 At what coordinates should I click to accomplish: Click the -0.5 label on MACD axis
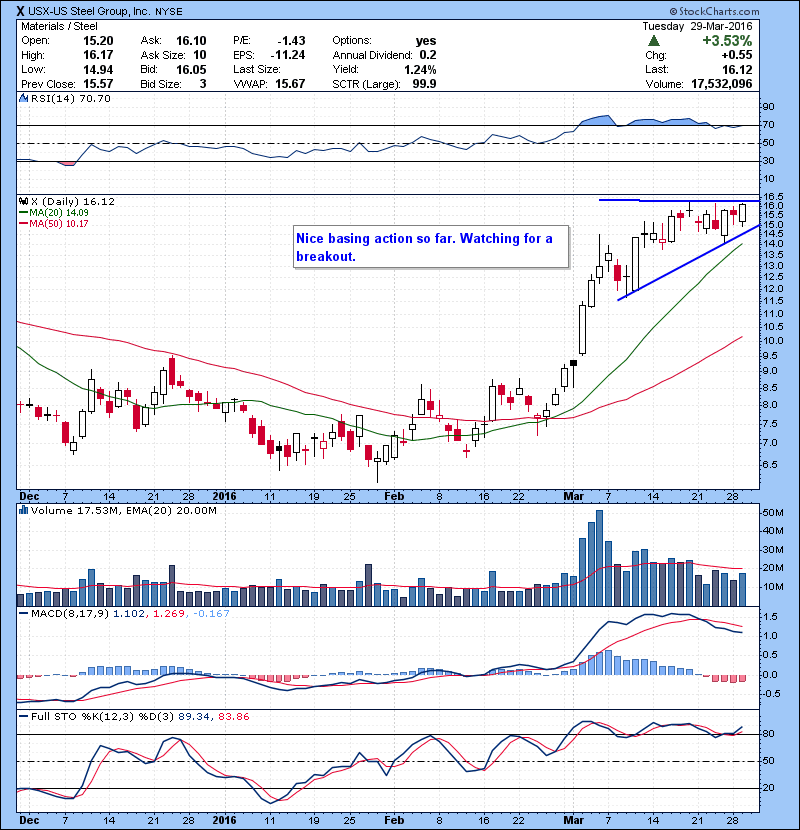tap(771, 694)
